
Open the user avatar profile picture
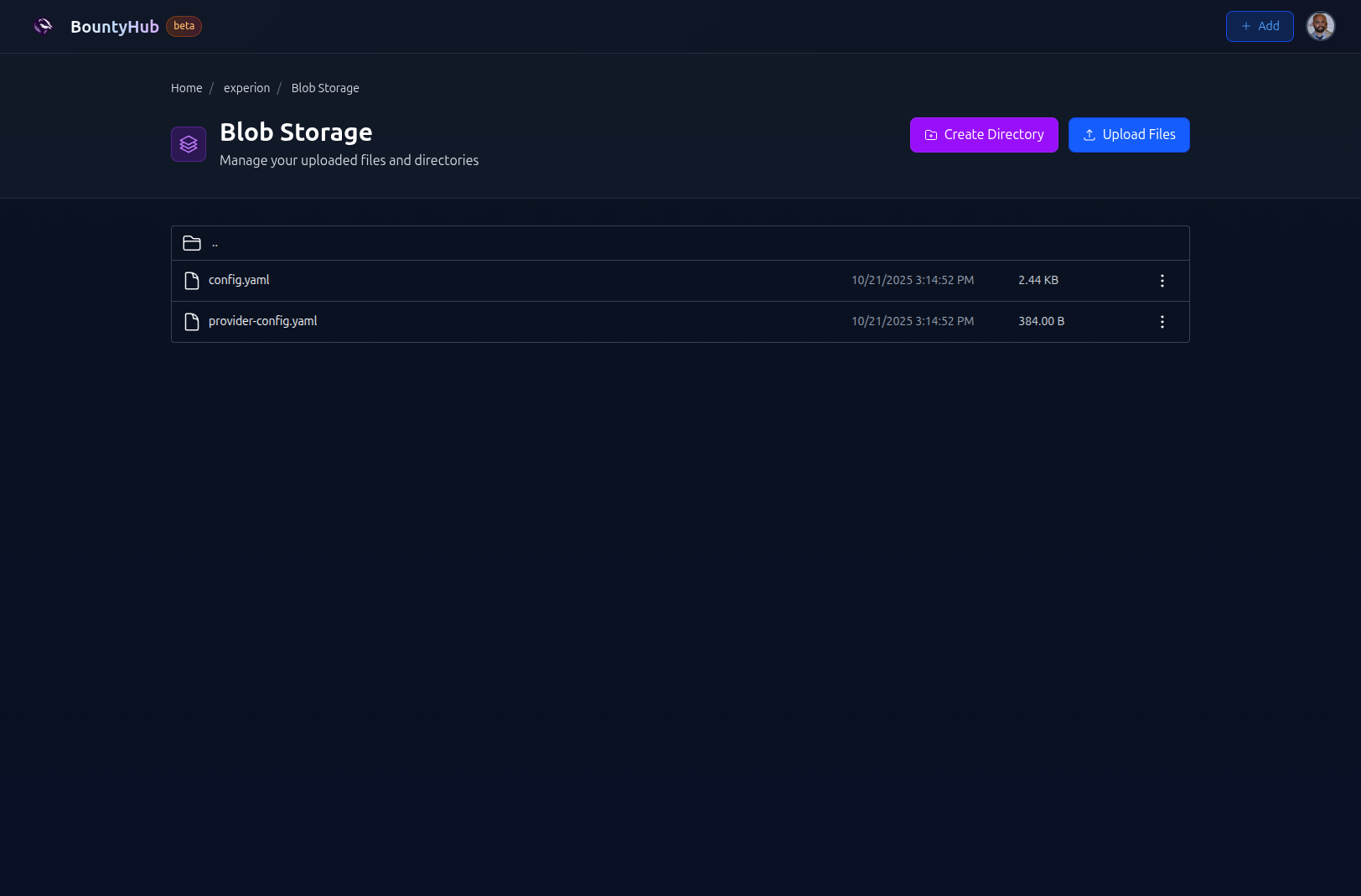coord(1320,26)
